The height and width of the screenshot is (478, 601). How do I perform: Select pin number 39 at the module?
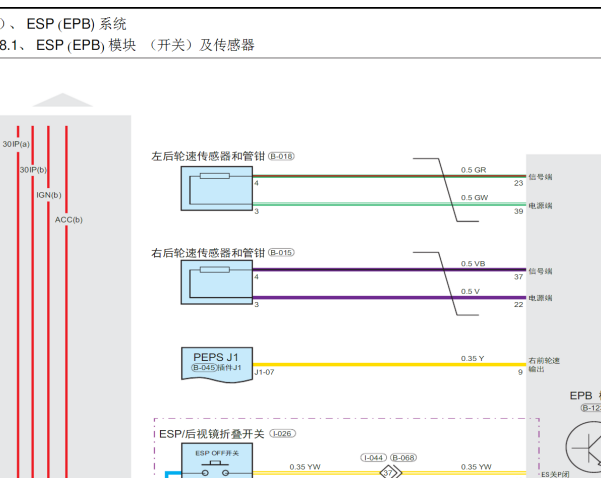pyautogui.click(x=519, y=211)
